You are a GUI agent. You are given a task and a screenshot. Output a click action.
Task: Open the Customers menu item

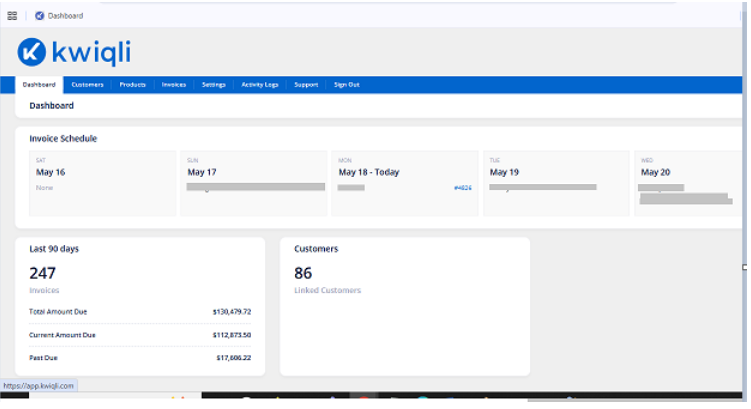click(87, 85)
